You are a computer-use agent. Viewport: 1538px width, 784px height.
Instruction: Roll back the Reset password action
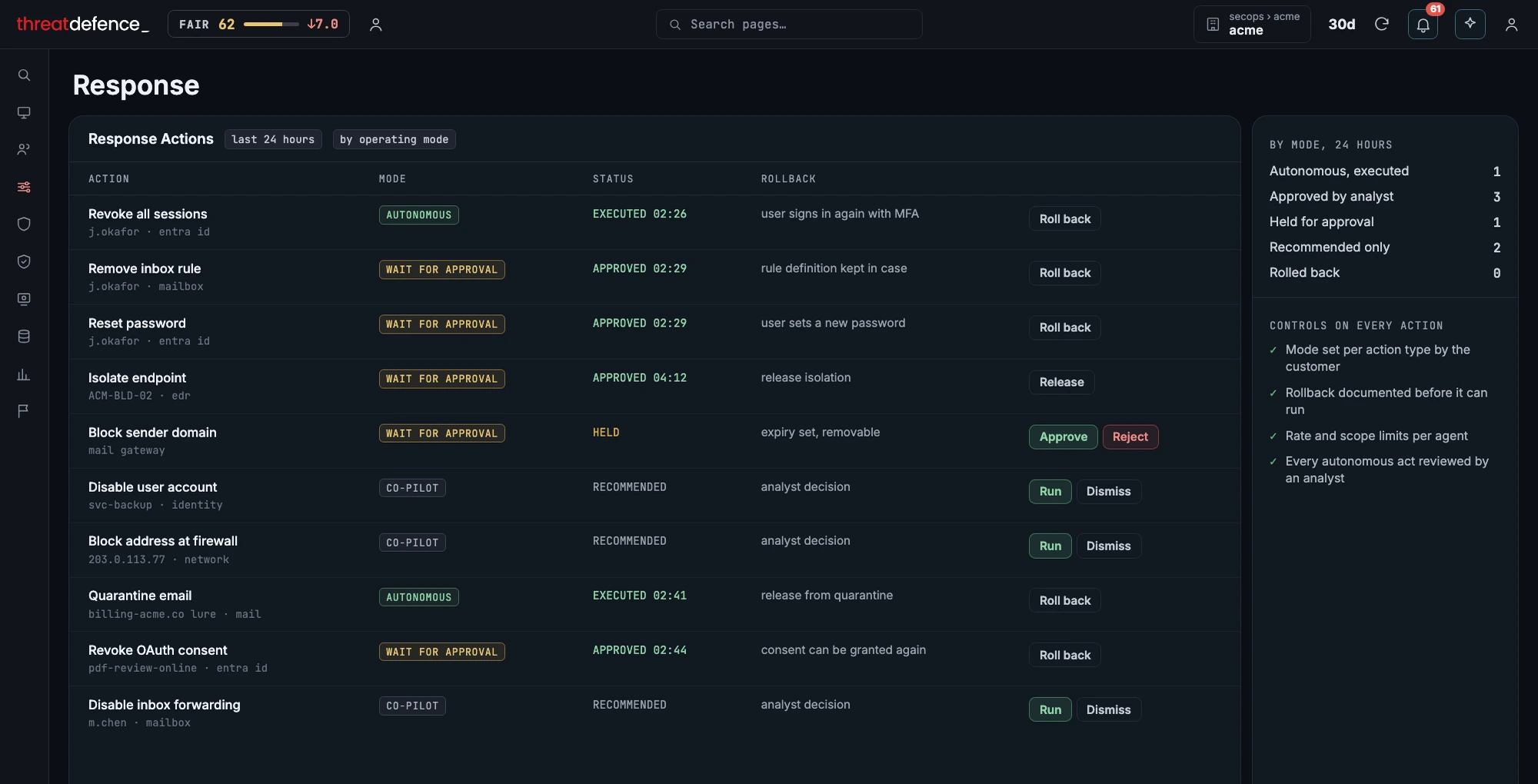tap(1064, 327)
